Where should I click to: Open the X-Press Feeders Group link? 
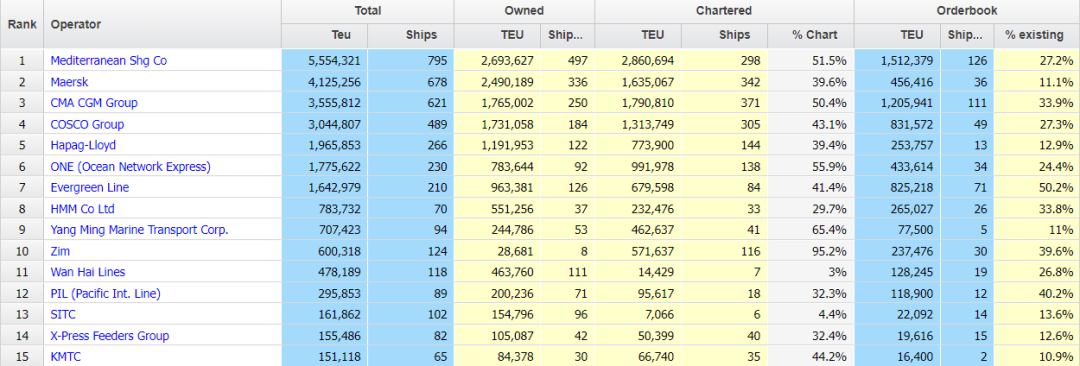110,336
